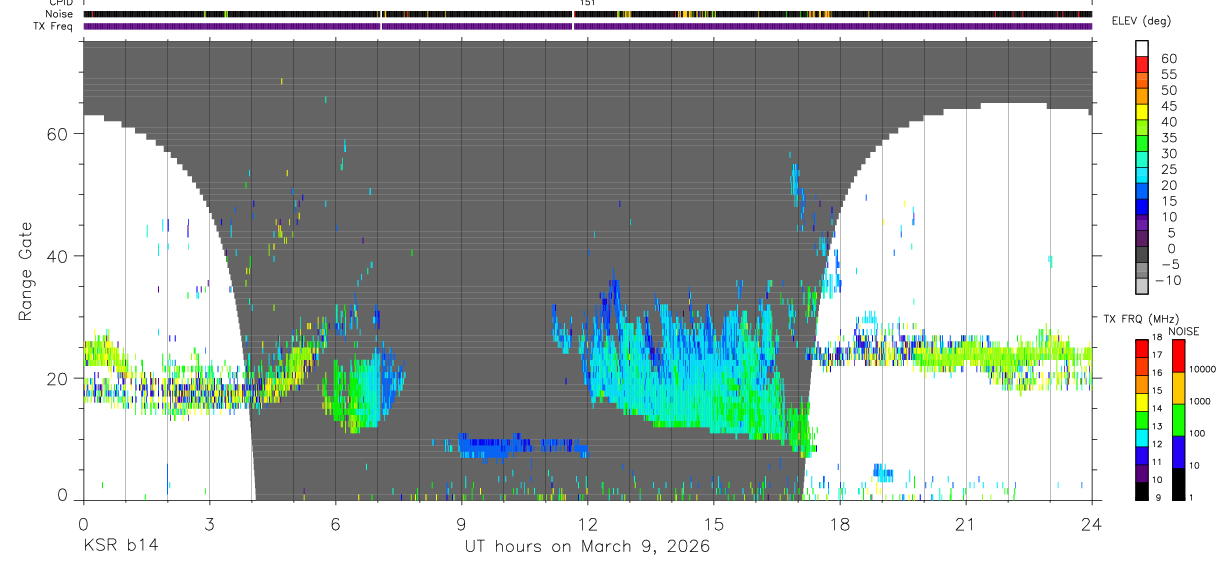This screenshot has height=567, width=1228.
Task: Click the 12 tick label on UT hours axis
Action: [x=587, y=524]
